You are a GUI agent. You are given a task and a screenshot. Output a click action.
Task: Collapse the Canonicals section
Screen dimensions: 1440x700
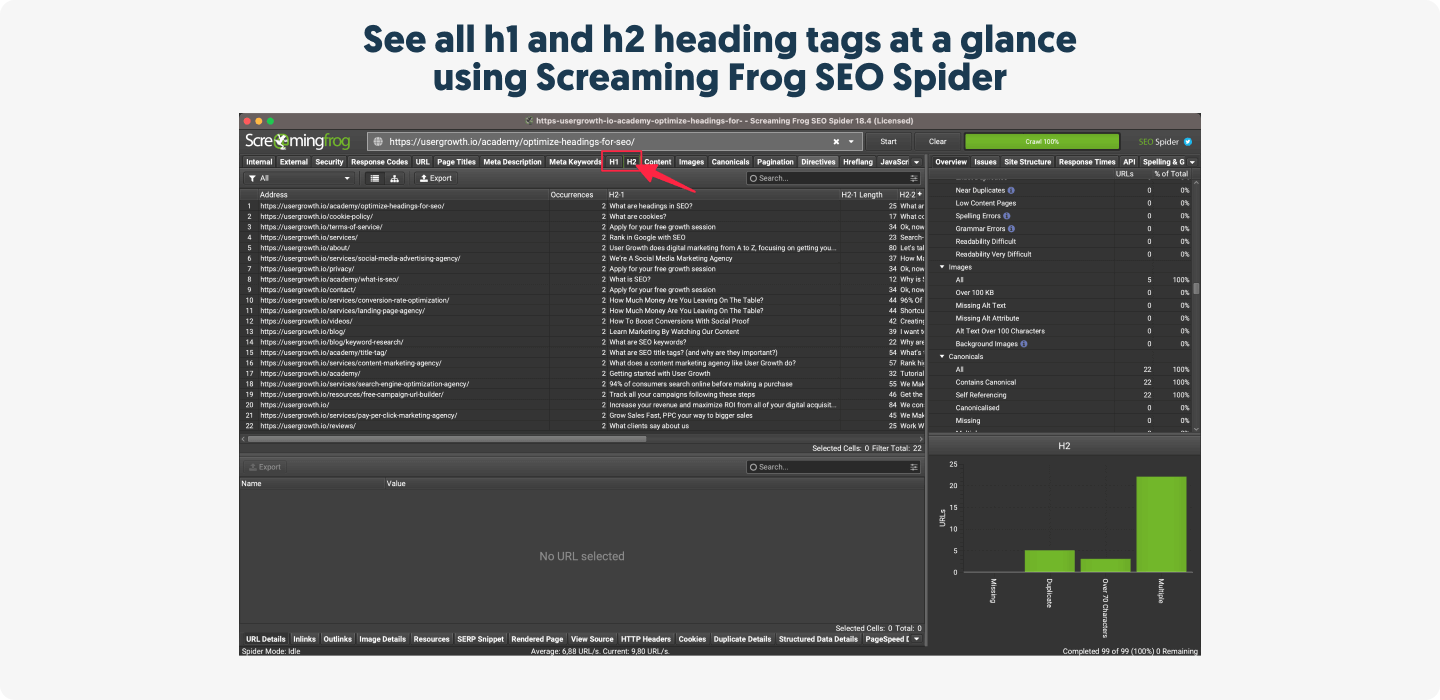pyautogui.click(x=942, y=357)
